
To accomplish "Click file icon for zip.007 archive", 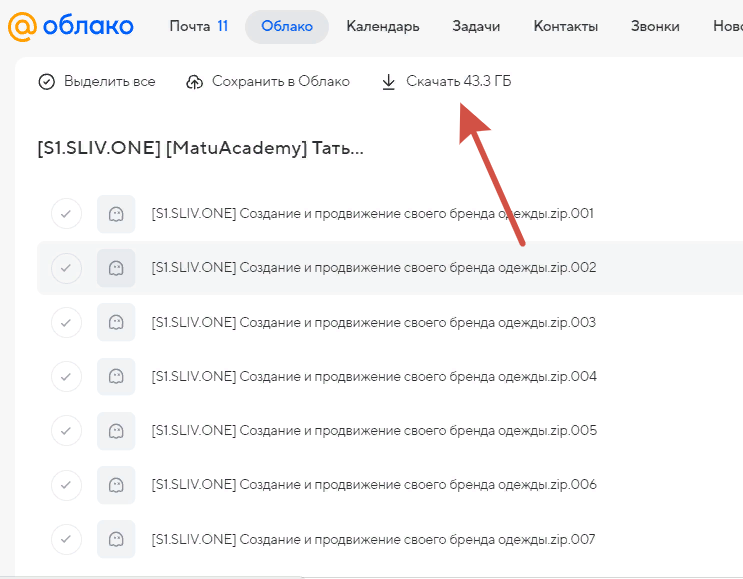I will coord(116,539).
